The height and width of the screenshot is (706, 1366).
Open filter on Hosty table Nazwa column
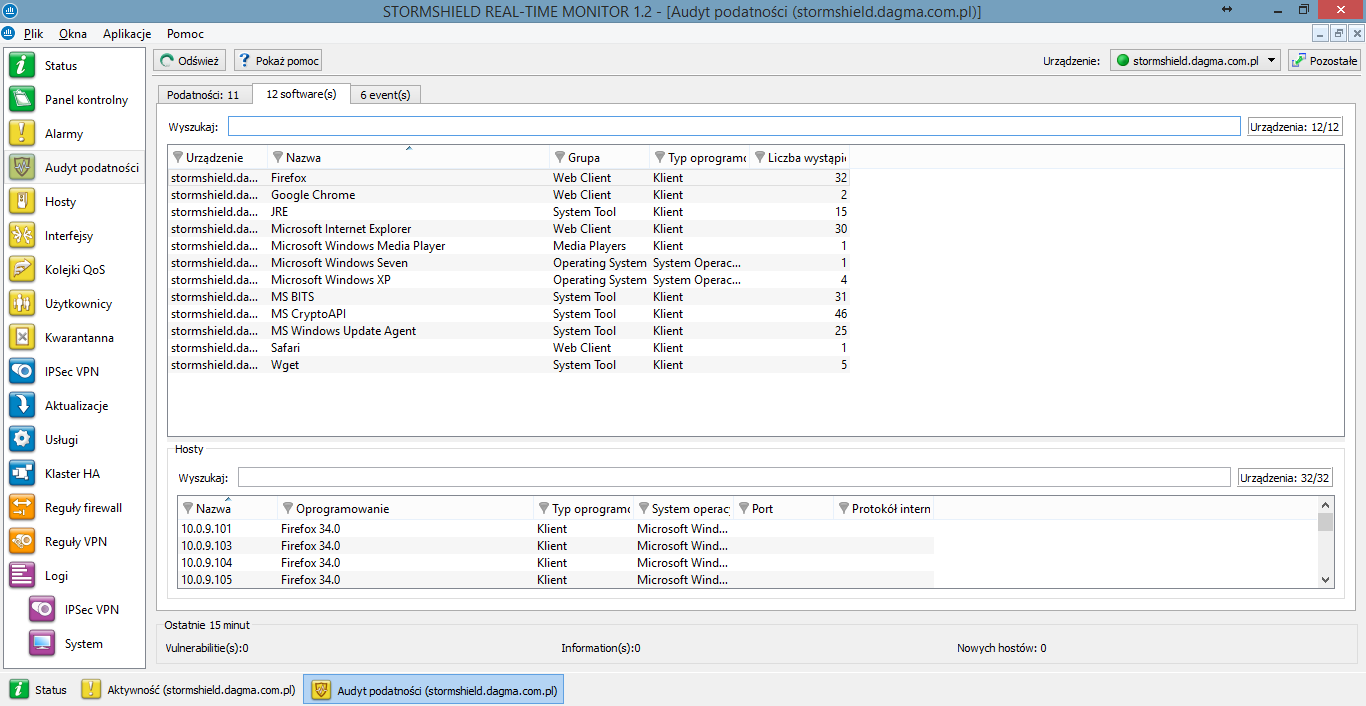tap(188, 509)
